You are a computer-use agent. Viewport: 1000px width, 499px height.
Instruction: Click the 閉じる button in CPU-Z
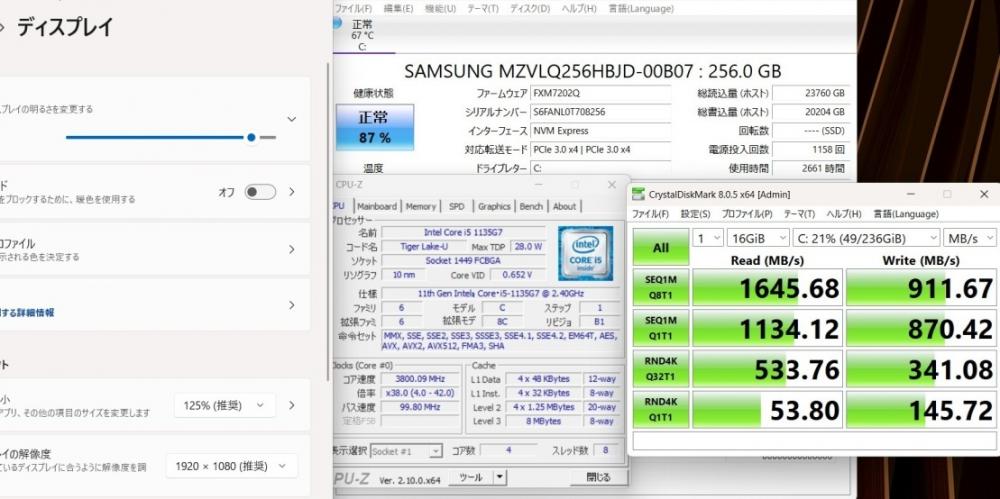click(x=598, y=477)
